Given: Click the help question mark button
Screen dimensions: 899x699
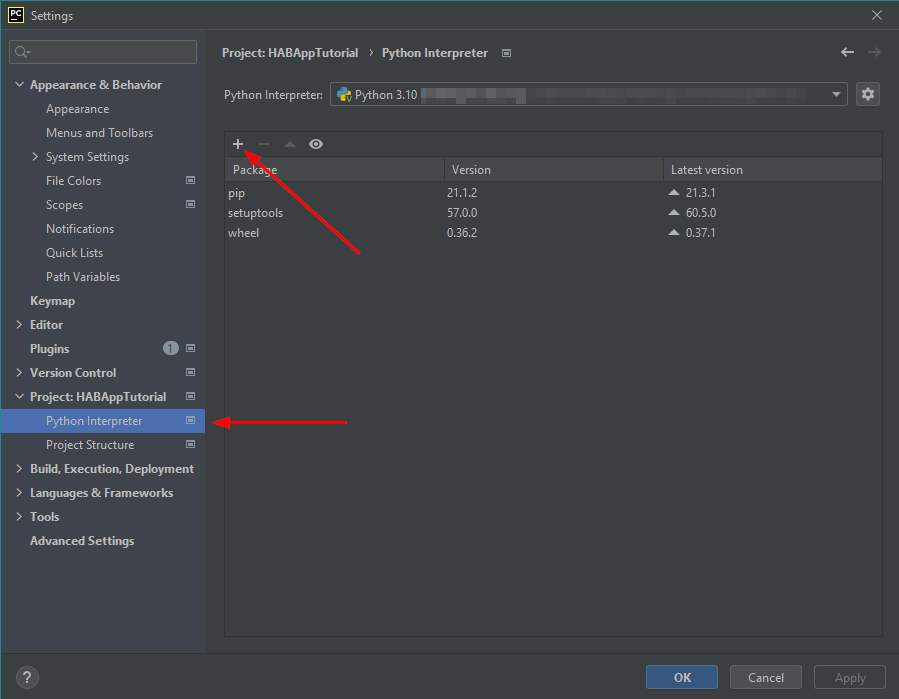Looking at the screenshot, I should (x=27, y=677).
